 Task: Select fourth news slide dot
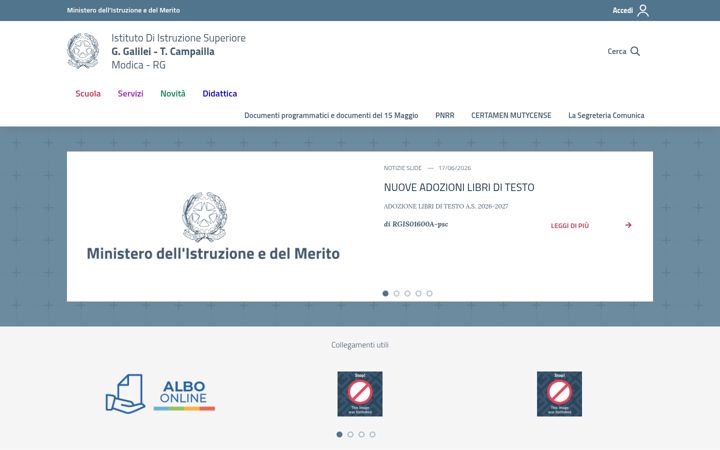418,293
